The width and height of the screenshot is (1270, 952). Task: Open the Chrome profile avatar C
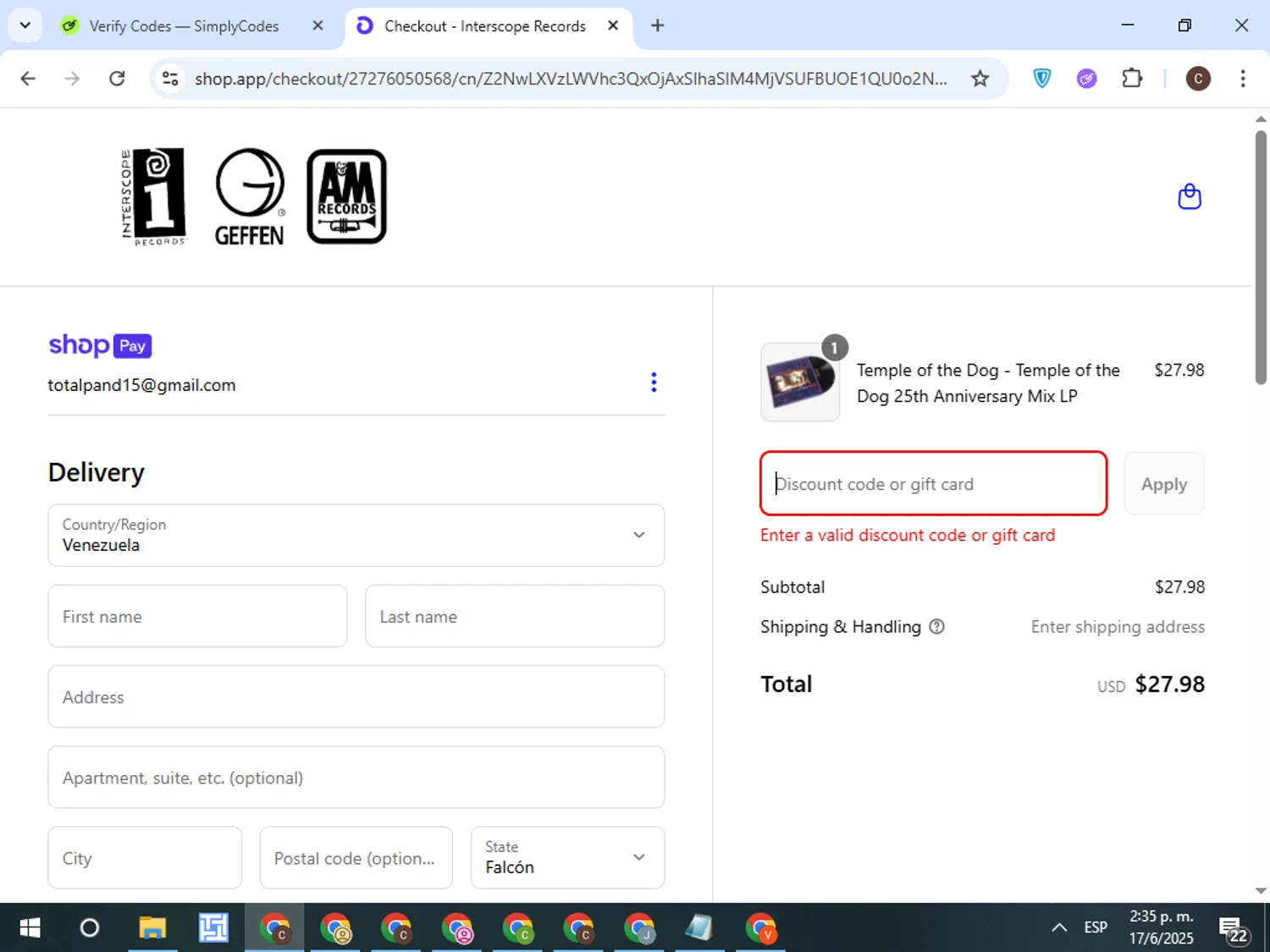coord(1198,79)
